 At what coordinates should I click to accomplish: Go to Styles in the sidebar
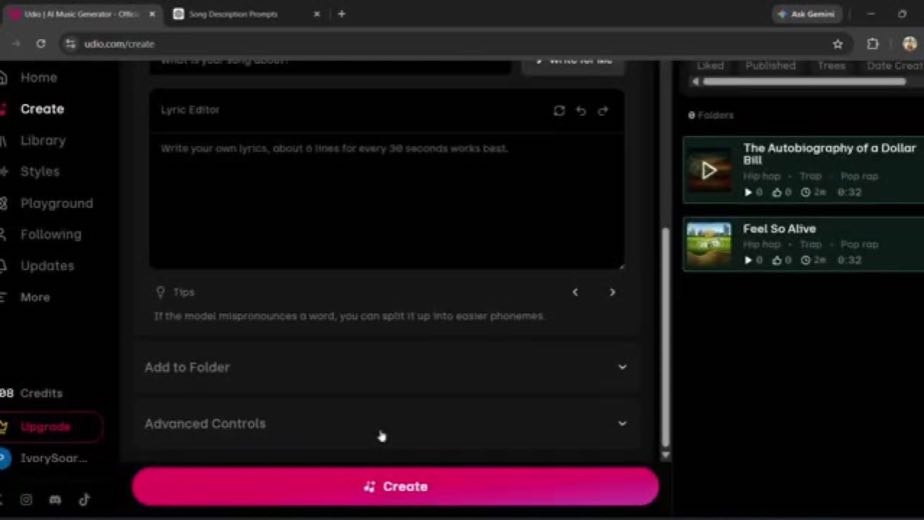(x=39, y=172)
